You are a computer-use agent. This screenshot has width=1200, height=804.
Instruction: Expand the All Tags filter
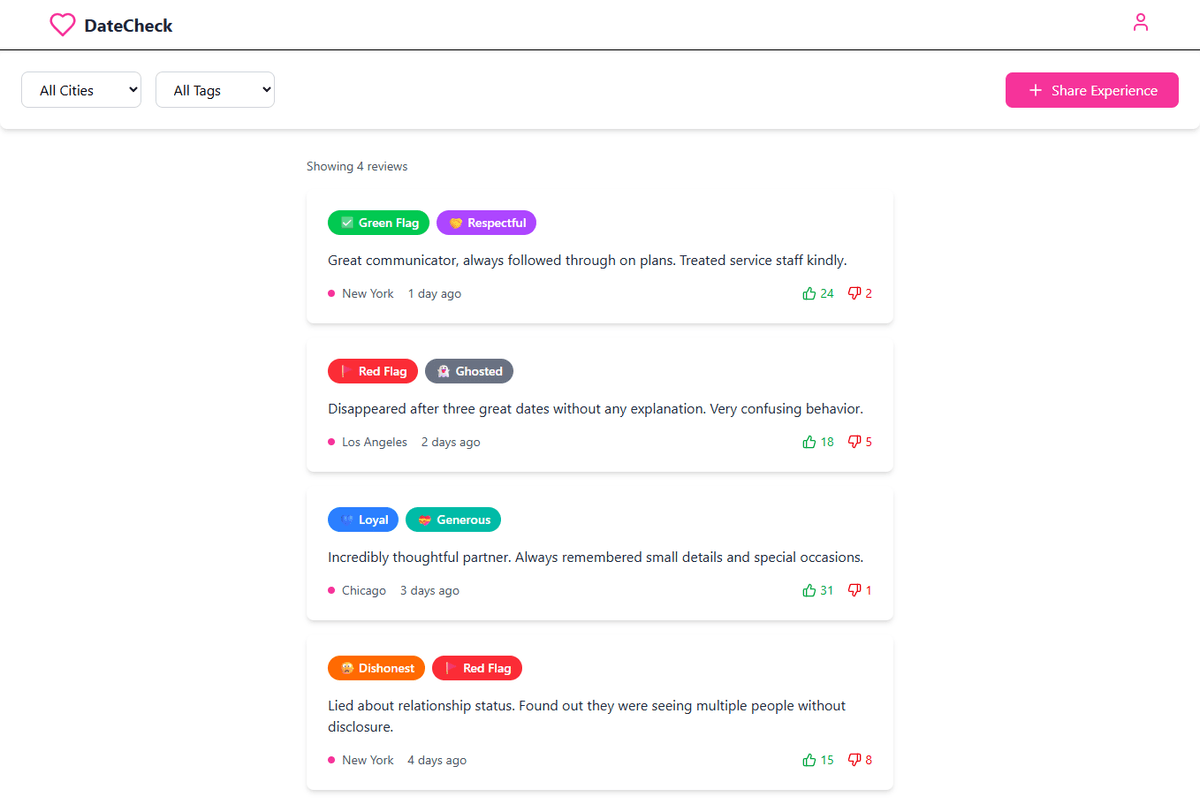point(215,90)
